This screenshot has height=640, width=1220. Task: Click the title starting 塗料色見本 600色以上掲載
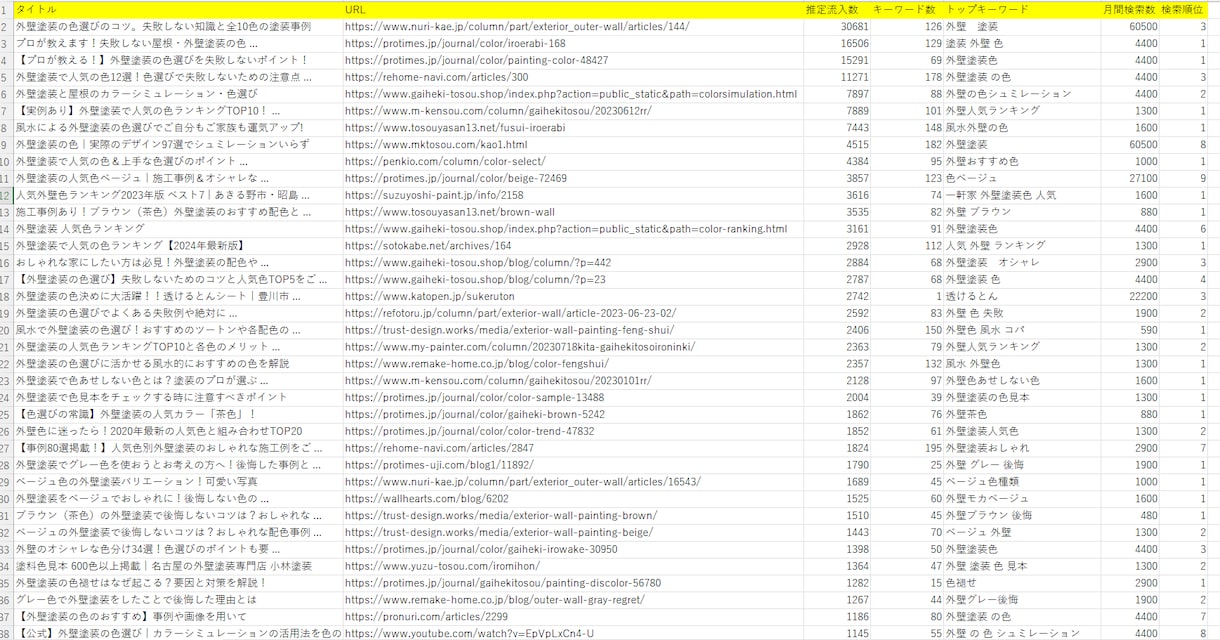[x=164, y=566]
